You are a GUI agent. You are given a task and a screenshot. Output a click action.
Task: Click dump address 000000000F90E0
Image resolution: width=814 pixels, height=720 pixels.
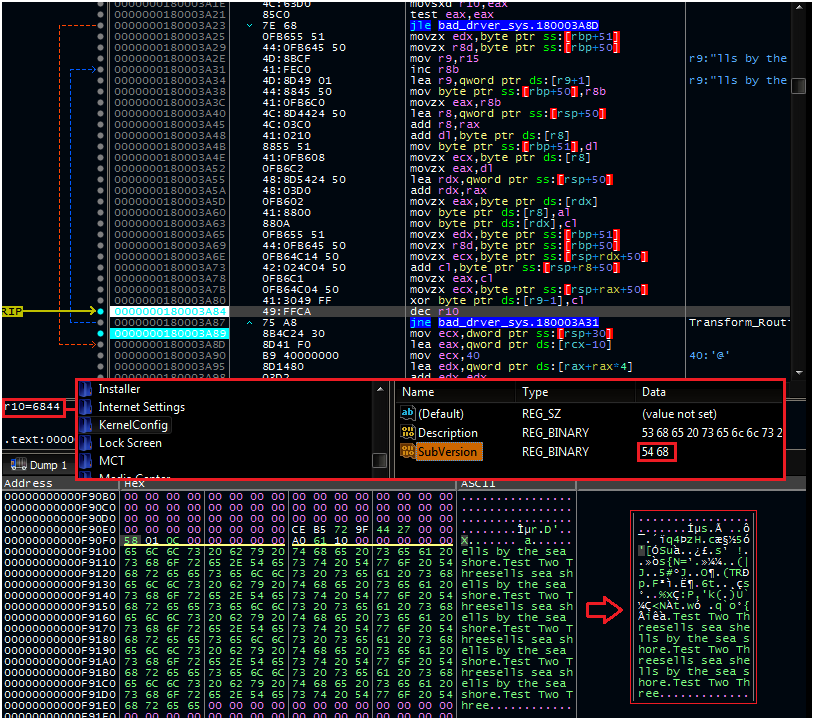(x=60, y=529)
